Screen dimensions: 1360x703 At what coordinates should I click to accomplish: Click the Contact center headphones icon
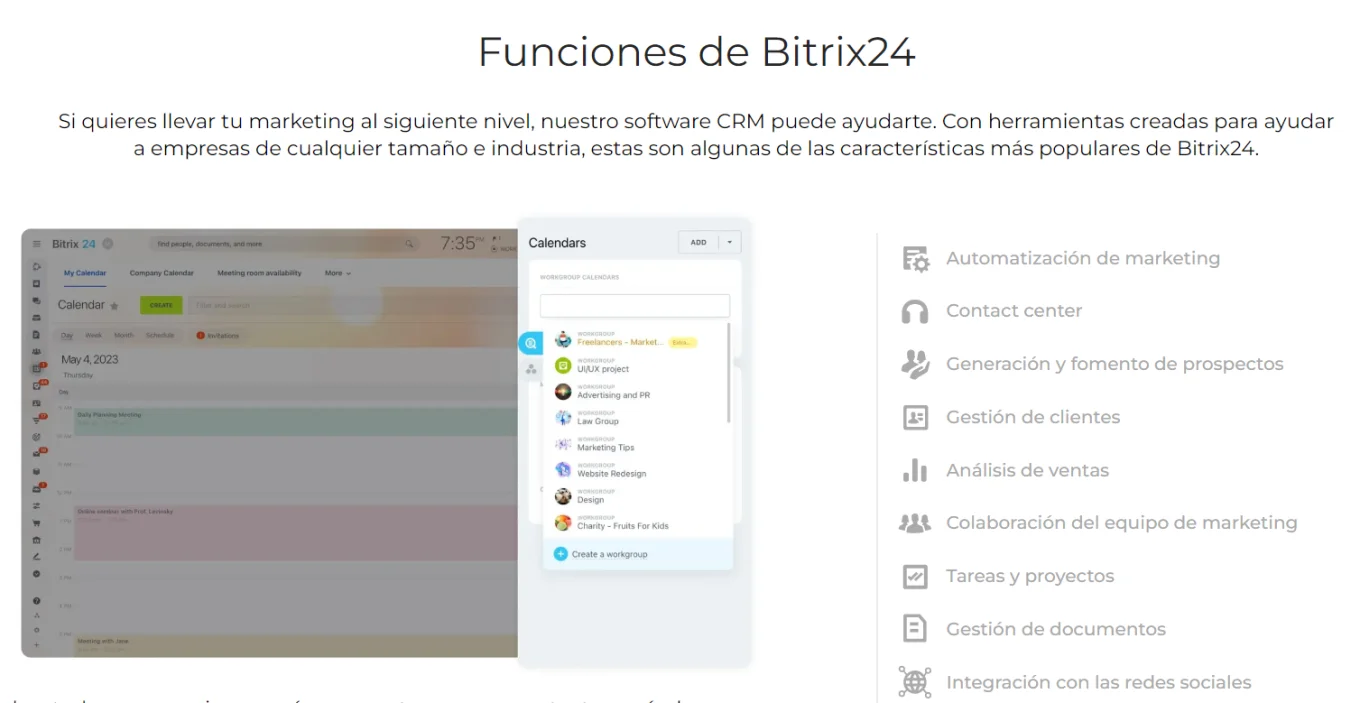915,311
